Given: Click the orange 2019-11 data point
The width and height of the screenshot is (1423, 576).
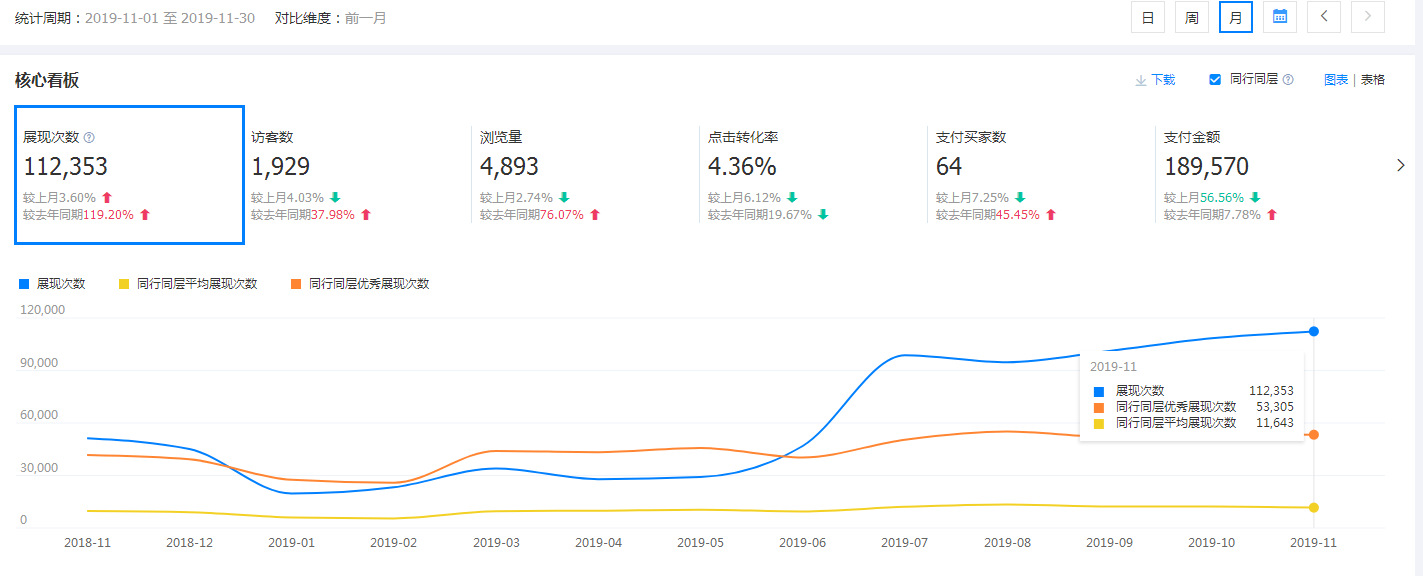Looking at the screenshot, I should 1313,434.
